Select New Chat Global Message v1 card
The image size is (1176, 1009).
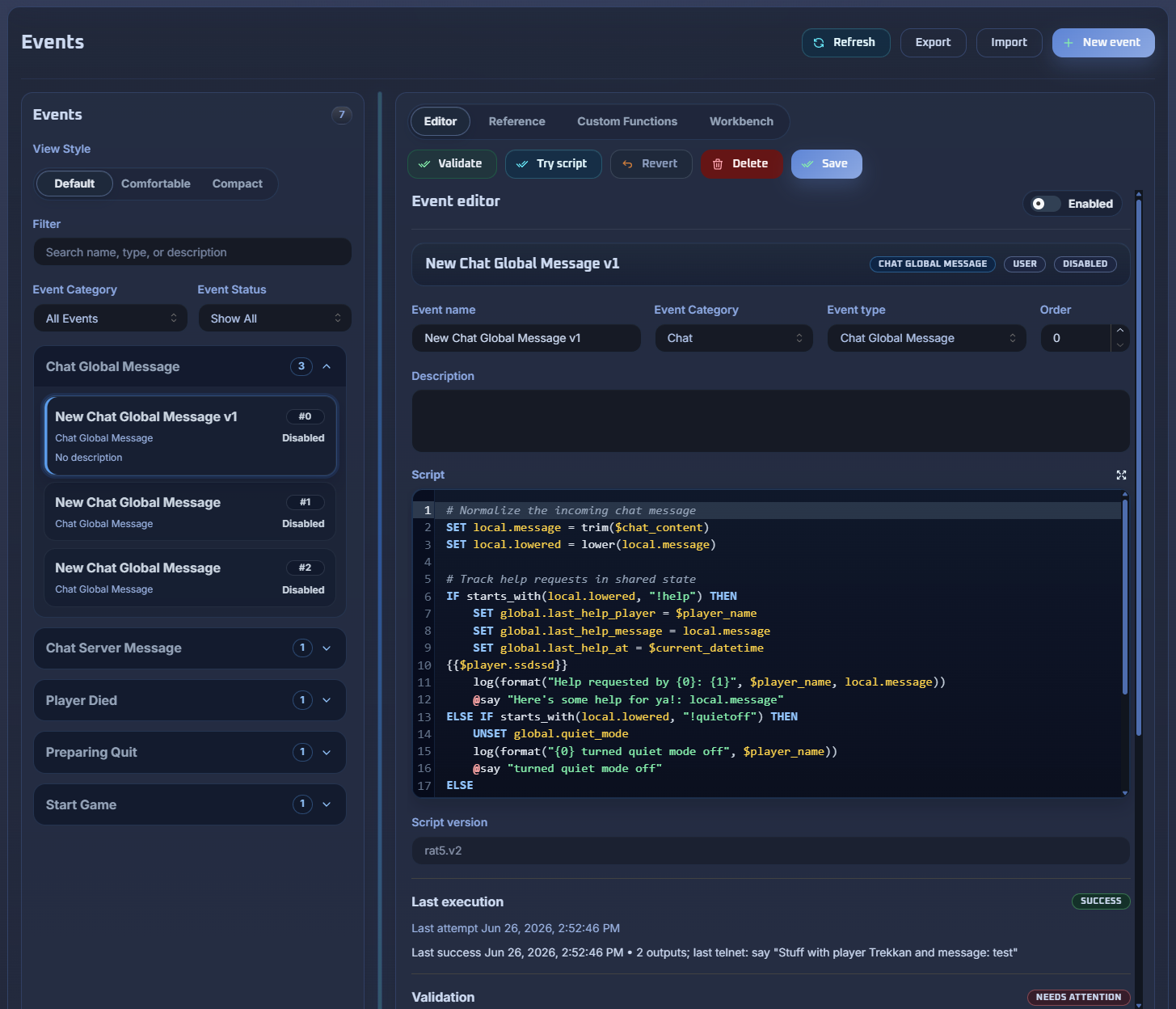coord(191,436)
